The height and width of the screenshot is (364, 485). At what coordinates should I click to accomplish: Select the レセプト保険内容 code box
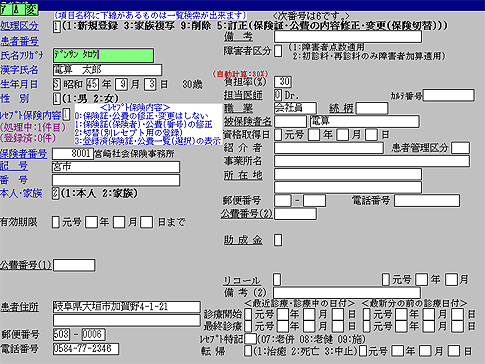[66, 115]
